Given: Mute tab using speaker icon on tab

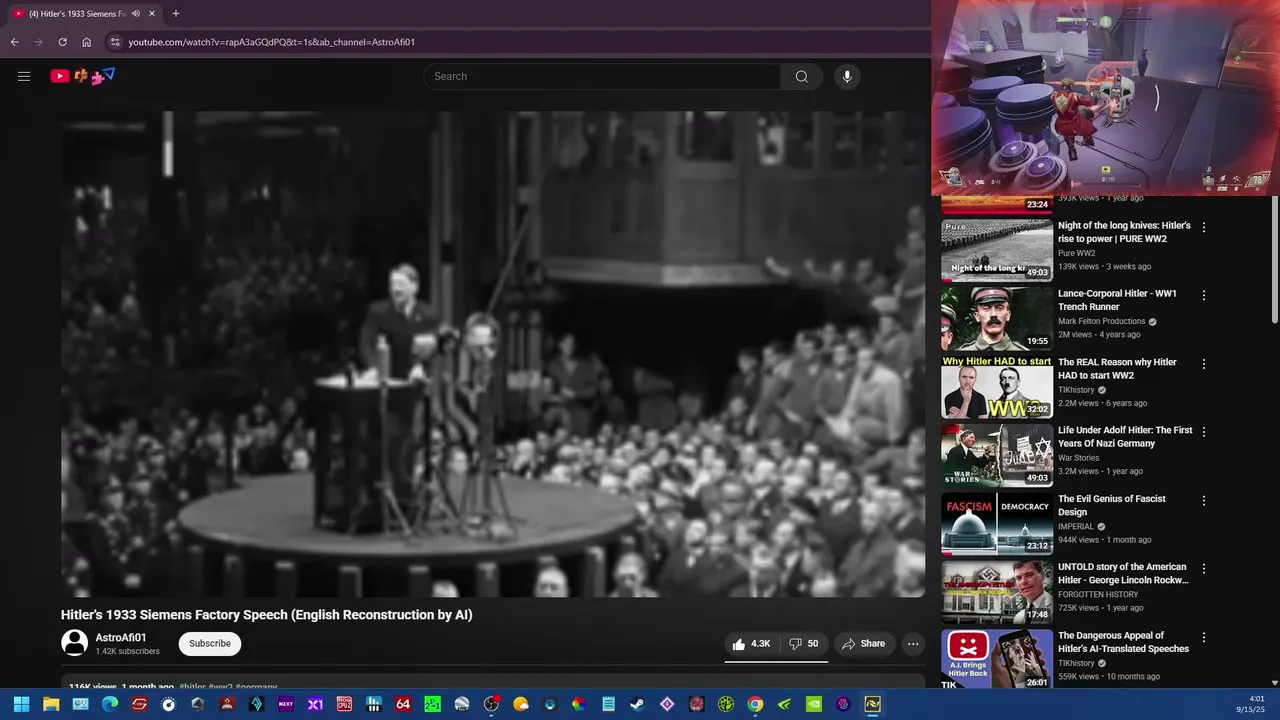Looking at the screenshot, I should pyautogui.click(x=136, y=14).
